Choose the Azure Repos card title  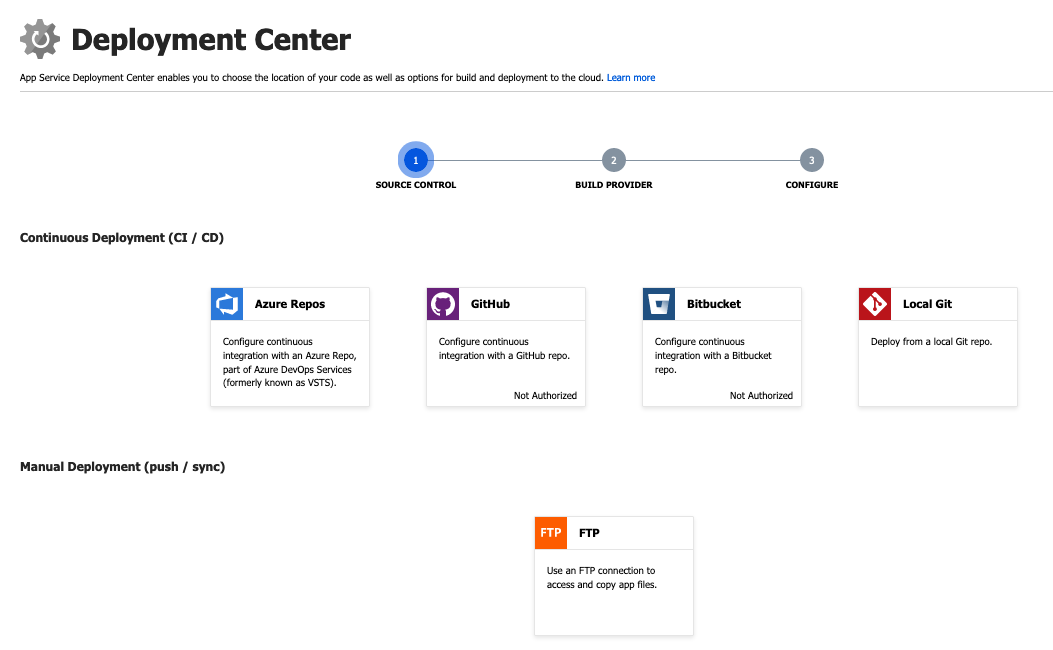click(289, 304)
